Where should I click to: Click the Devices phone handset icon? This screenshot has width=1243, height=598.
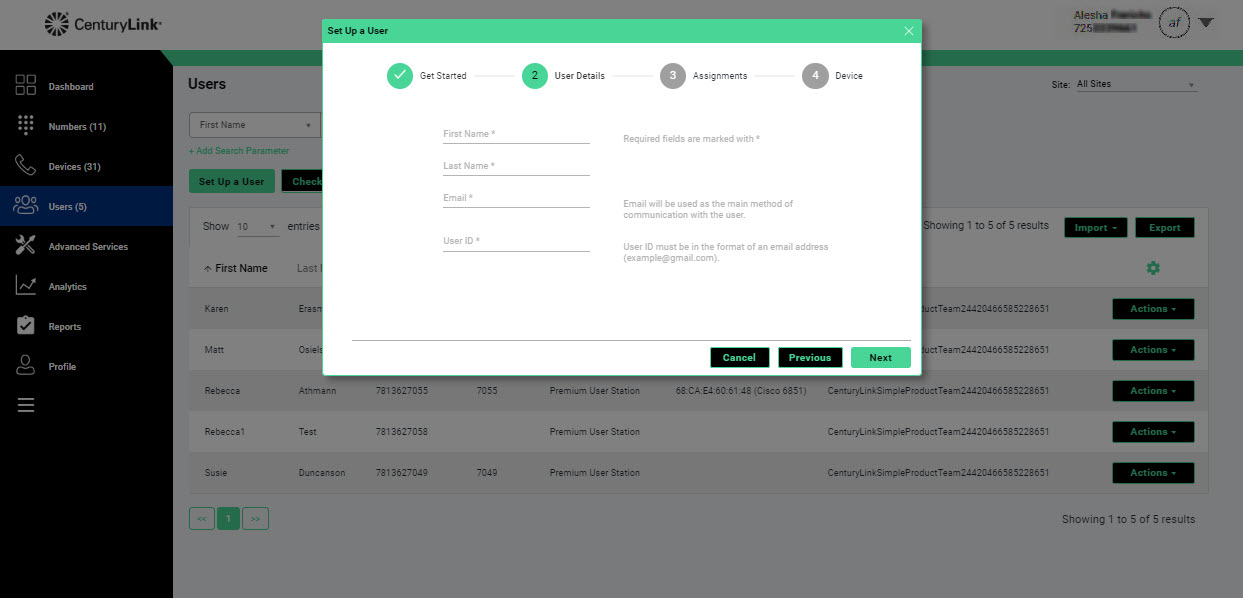click(x=26, y=166)
